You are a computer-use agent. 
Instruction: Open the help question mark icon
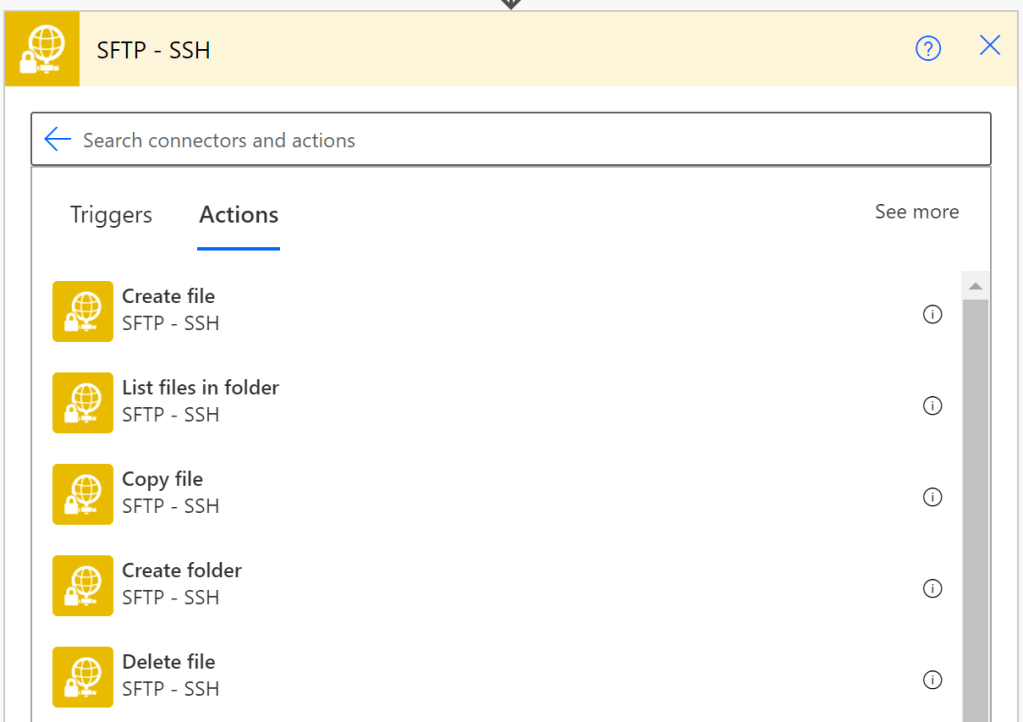tap(928, 48)
